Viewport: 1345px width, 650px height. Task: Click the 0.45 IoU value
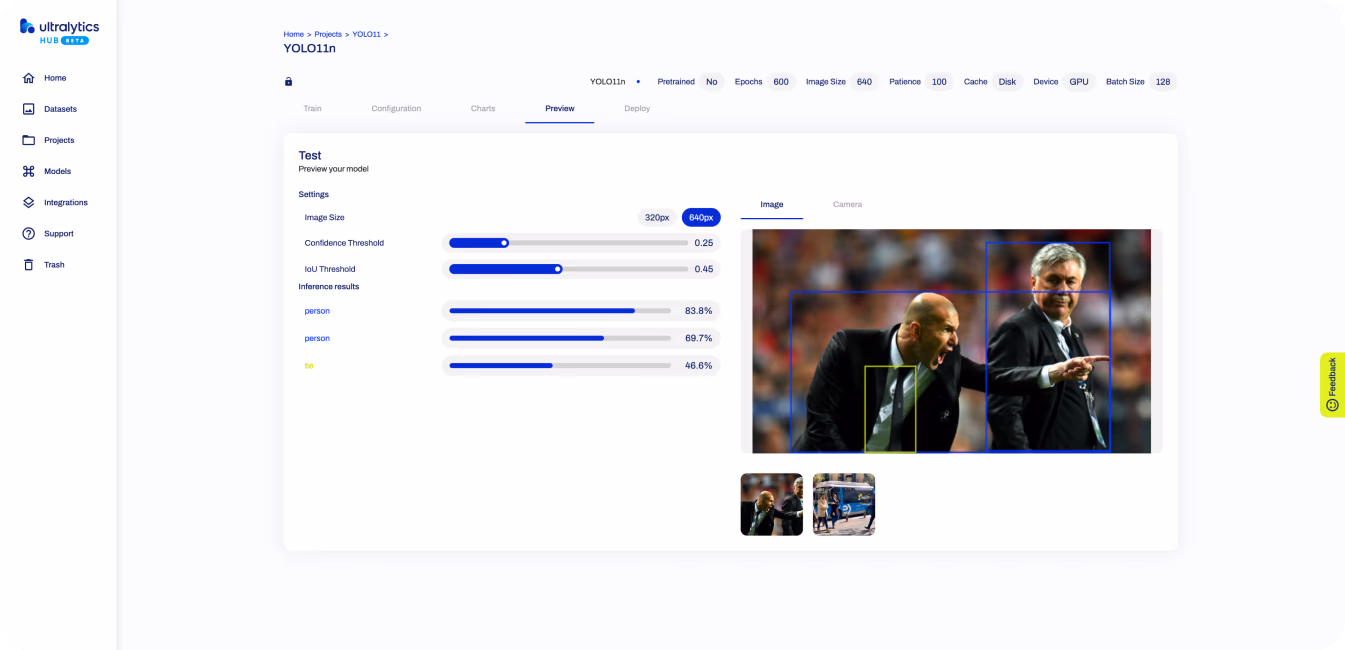pos(704,269)
